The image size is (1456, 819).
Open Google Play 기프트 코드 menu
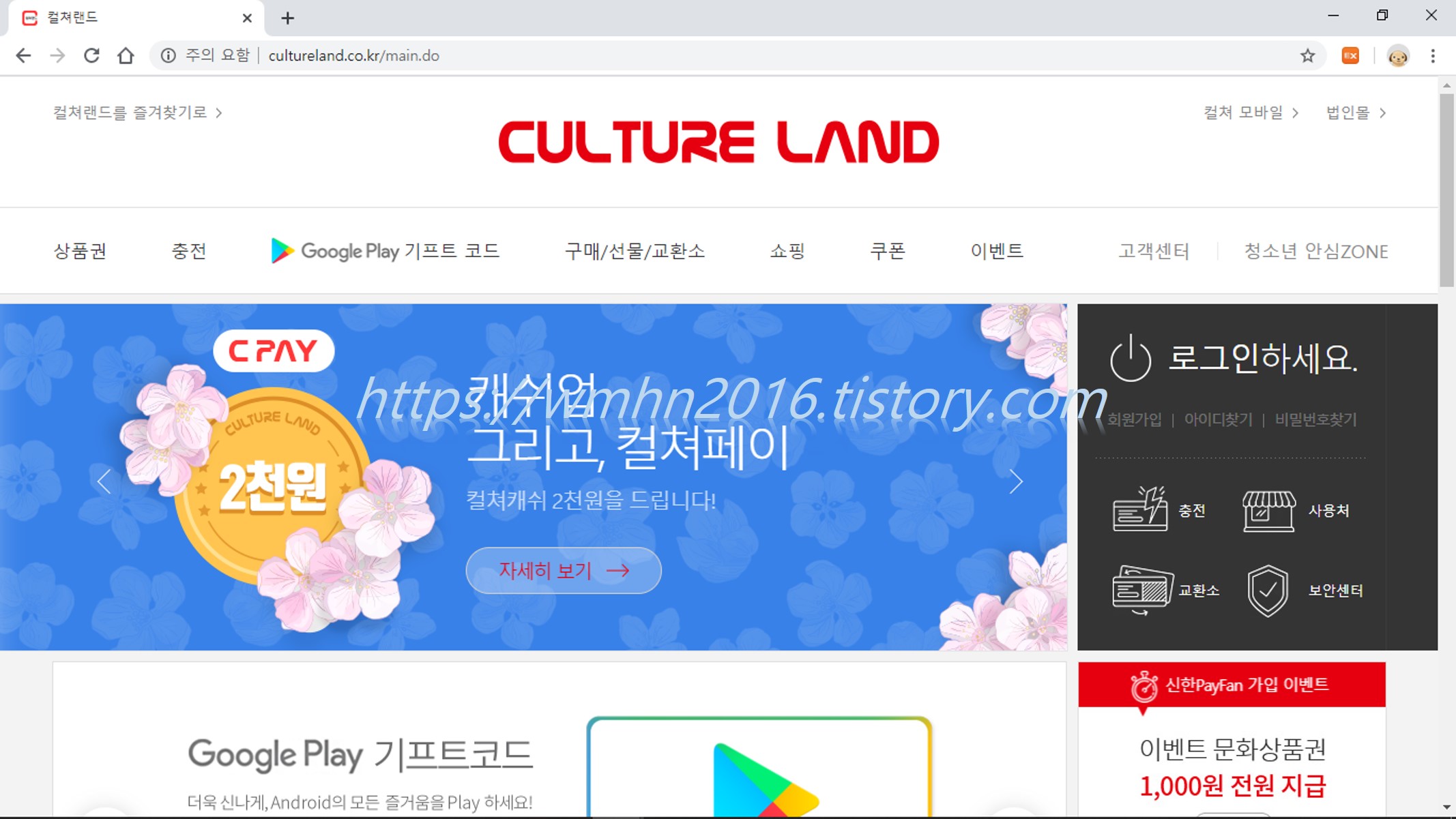pyautogui.click(x=385, y=251)
